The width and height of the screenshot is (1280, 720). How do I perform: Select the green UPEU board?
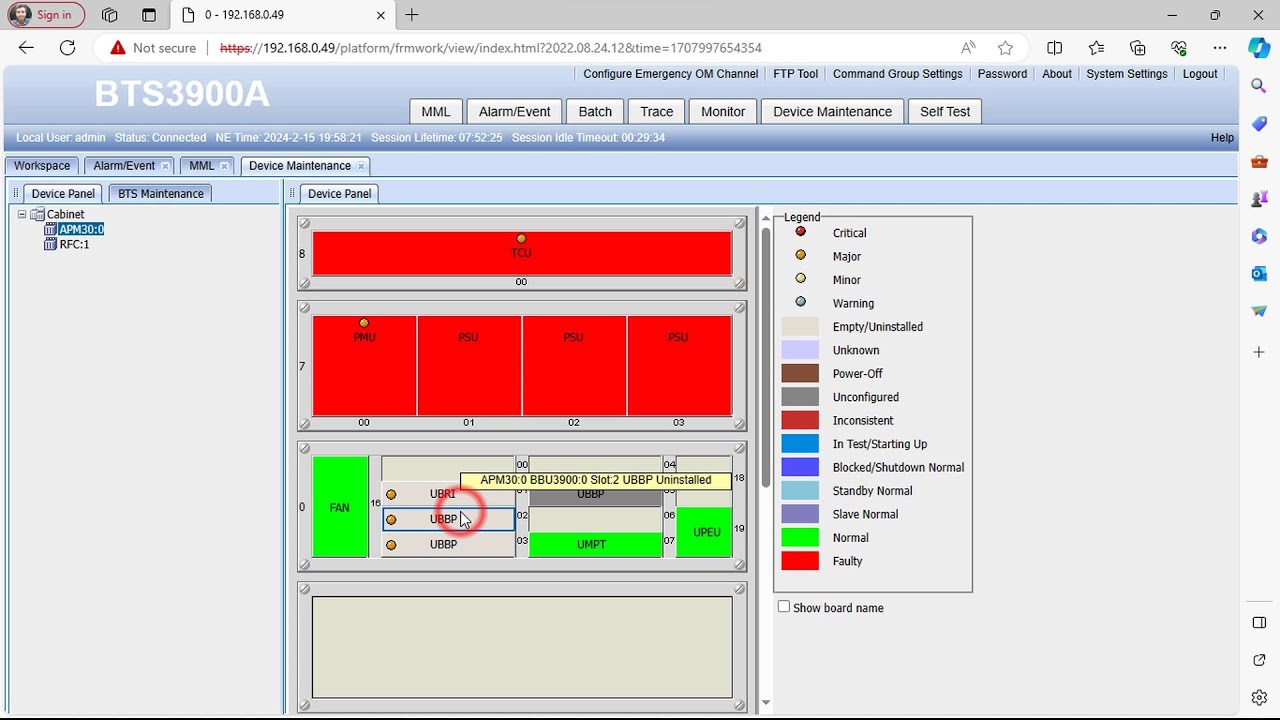[x=705, y=532]
